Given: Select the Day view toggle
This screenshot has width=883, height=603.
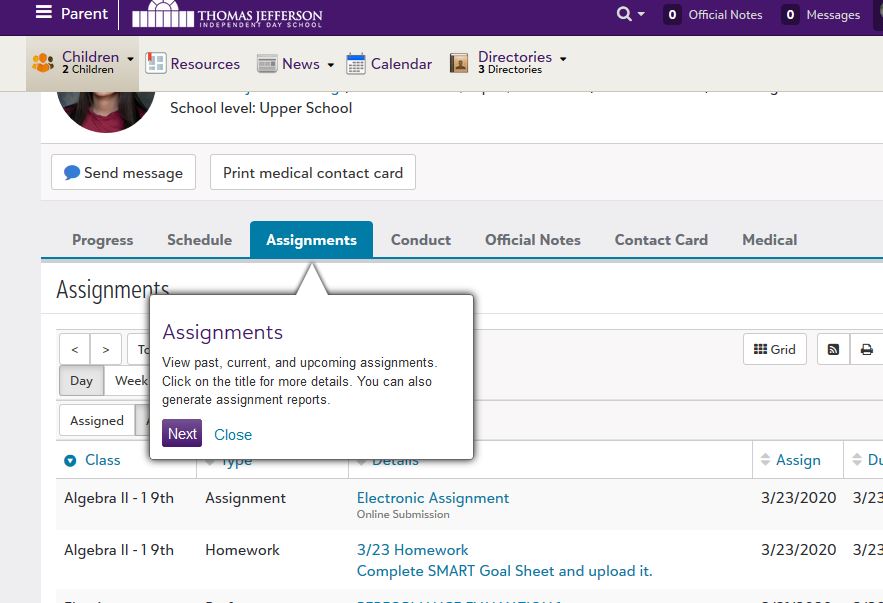Looking at the screenshot, I should (81, 381).
